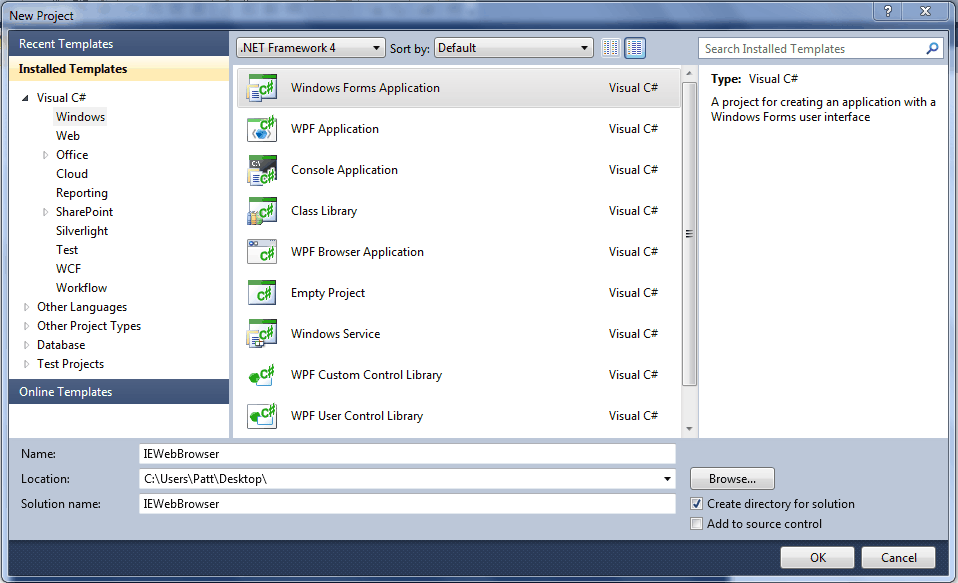This screenshot has height=583, width=958.
Task: Select the Cloud category in tree
Action: point(72,174)
